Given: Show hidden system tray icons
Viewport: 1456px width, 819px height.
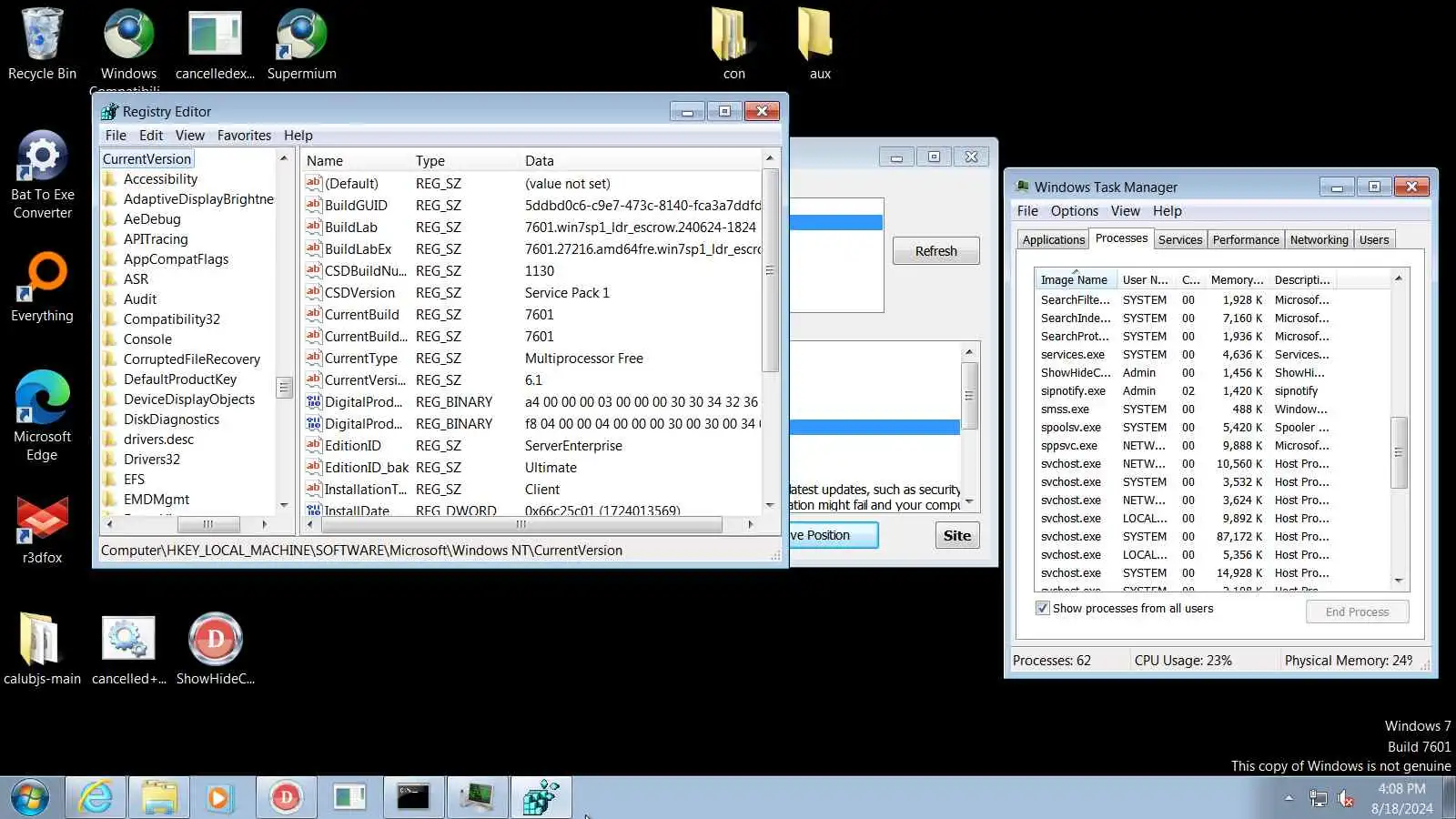Looking at the screenshot, I should 1289,798.
